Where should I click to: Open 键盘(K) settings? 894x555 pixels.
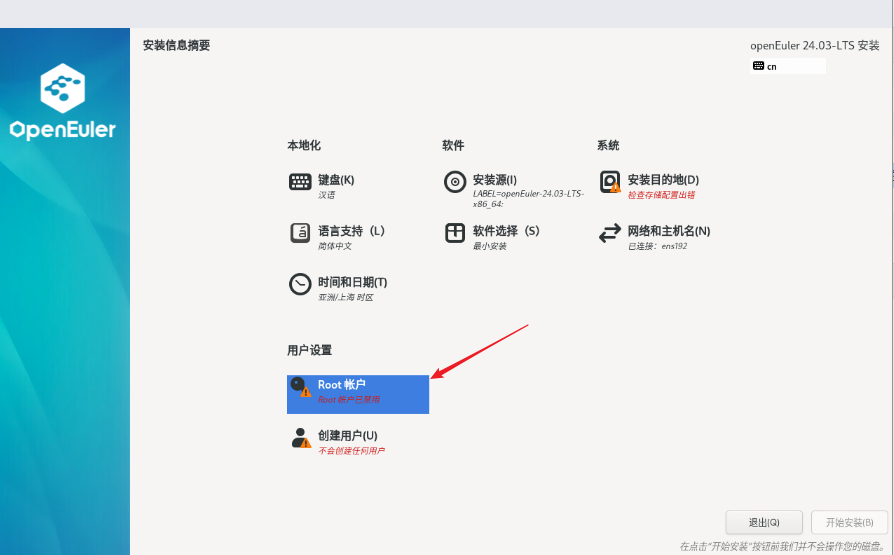pos(336,180)
